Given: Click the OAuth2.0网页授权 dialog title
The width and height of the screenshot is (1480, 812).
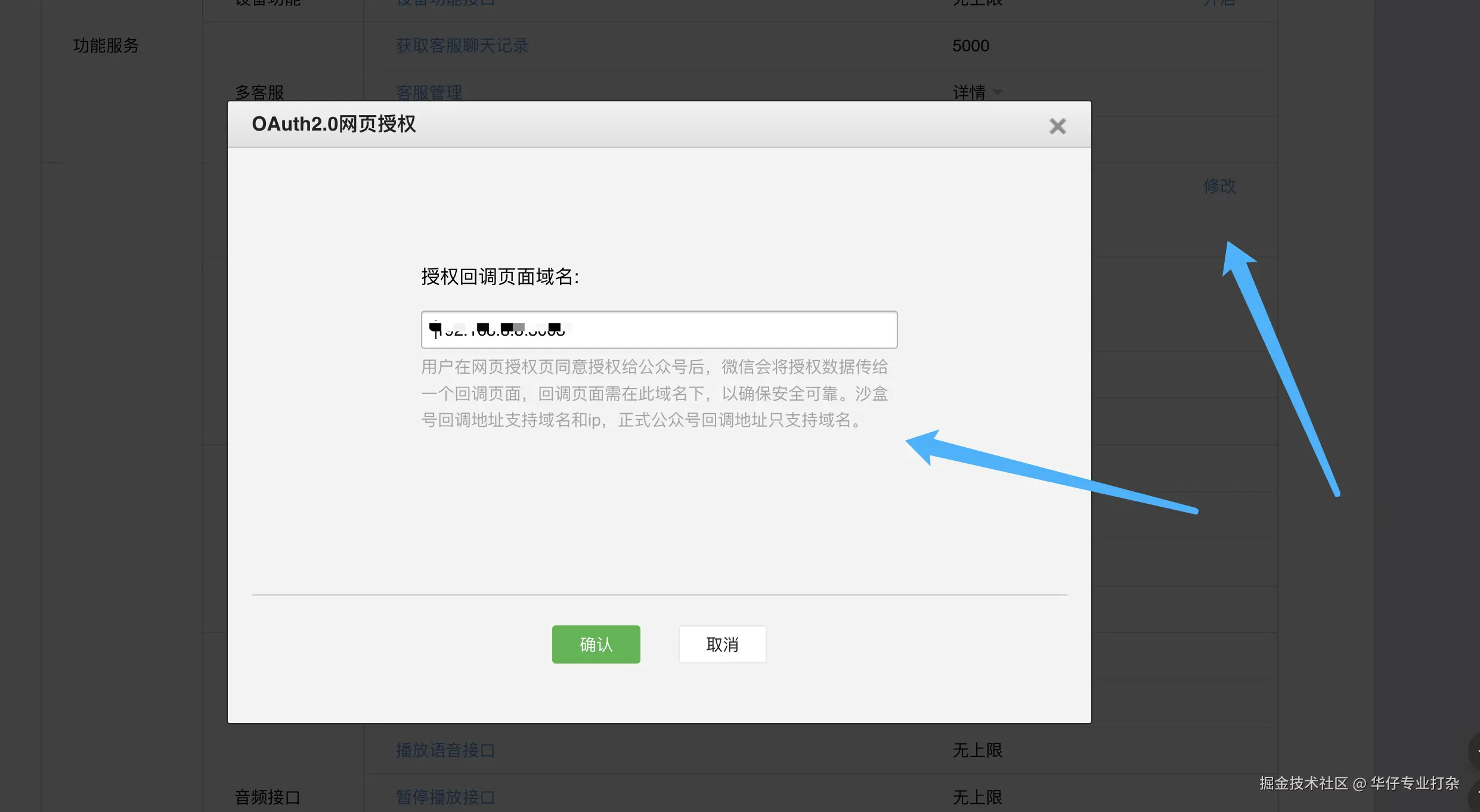Looking at the screenshot, I should coord(333,124).
